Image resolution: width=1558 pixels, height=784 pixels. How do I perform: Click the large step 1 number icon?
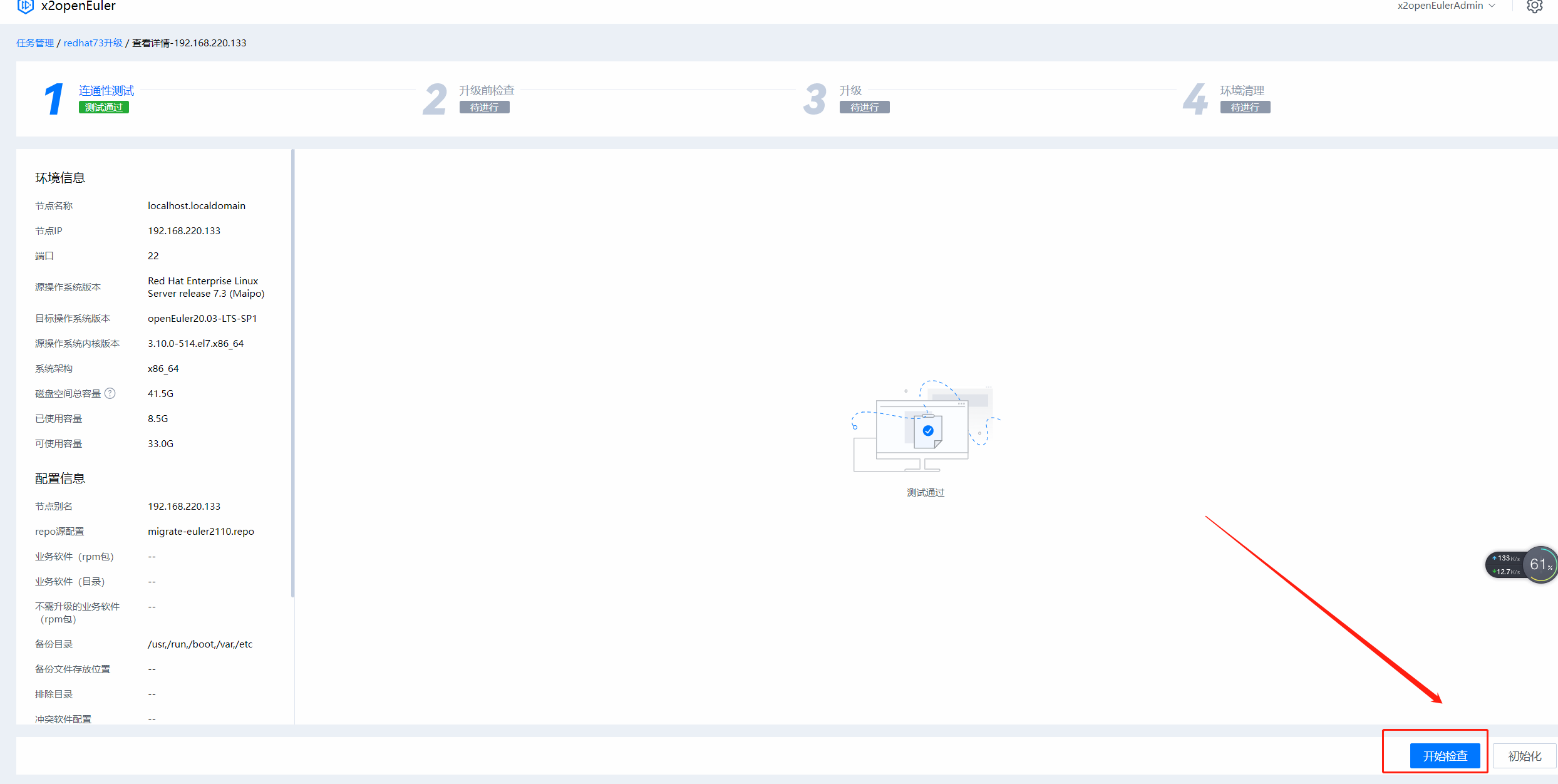point(54,99)
